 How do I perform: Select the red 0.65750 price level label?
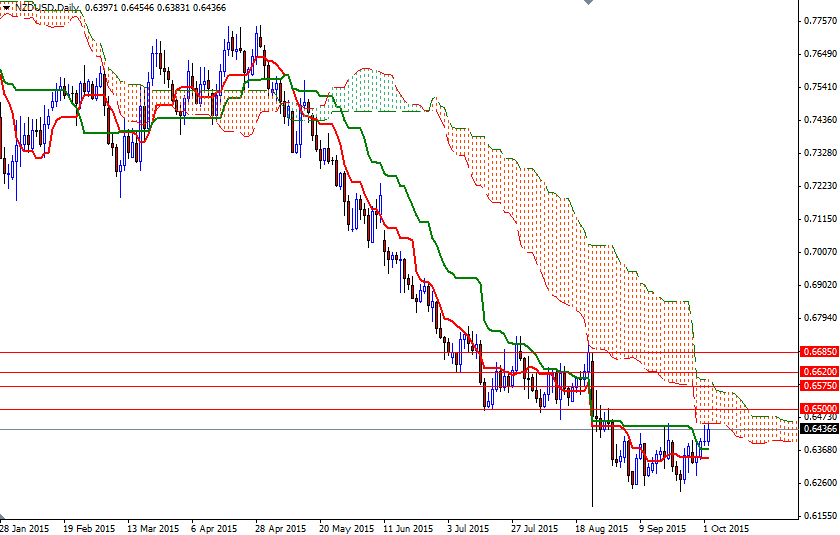pos(819,385)
